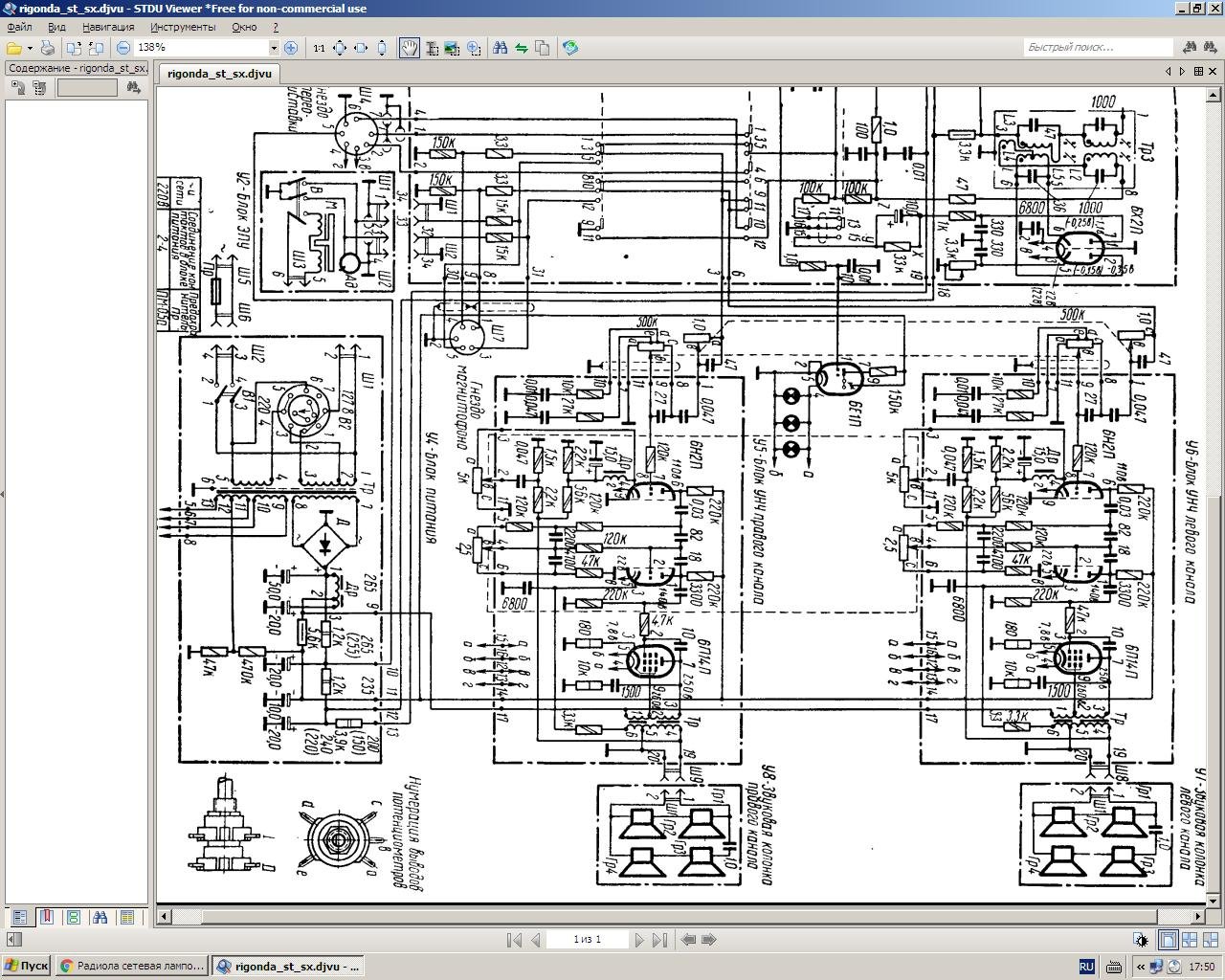
Task: Click the Быстрый поиск quick search field
Action: pyautogui.click(x=1097, y=47)
